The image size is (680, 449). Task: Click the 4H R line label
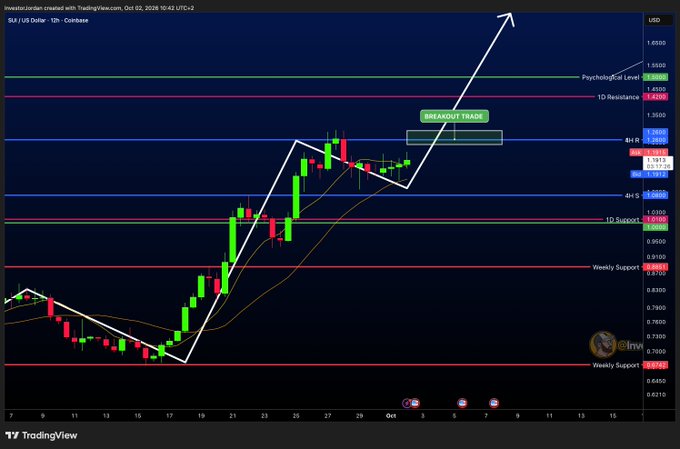632,140
